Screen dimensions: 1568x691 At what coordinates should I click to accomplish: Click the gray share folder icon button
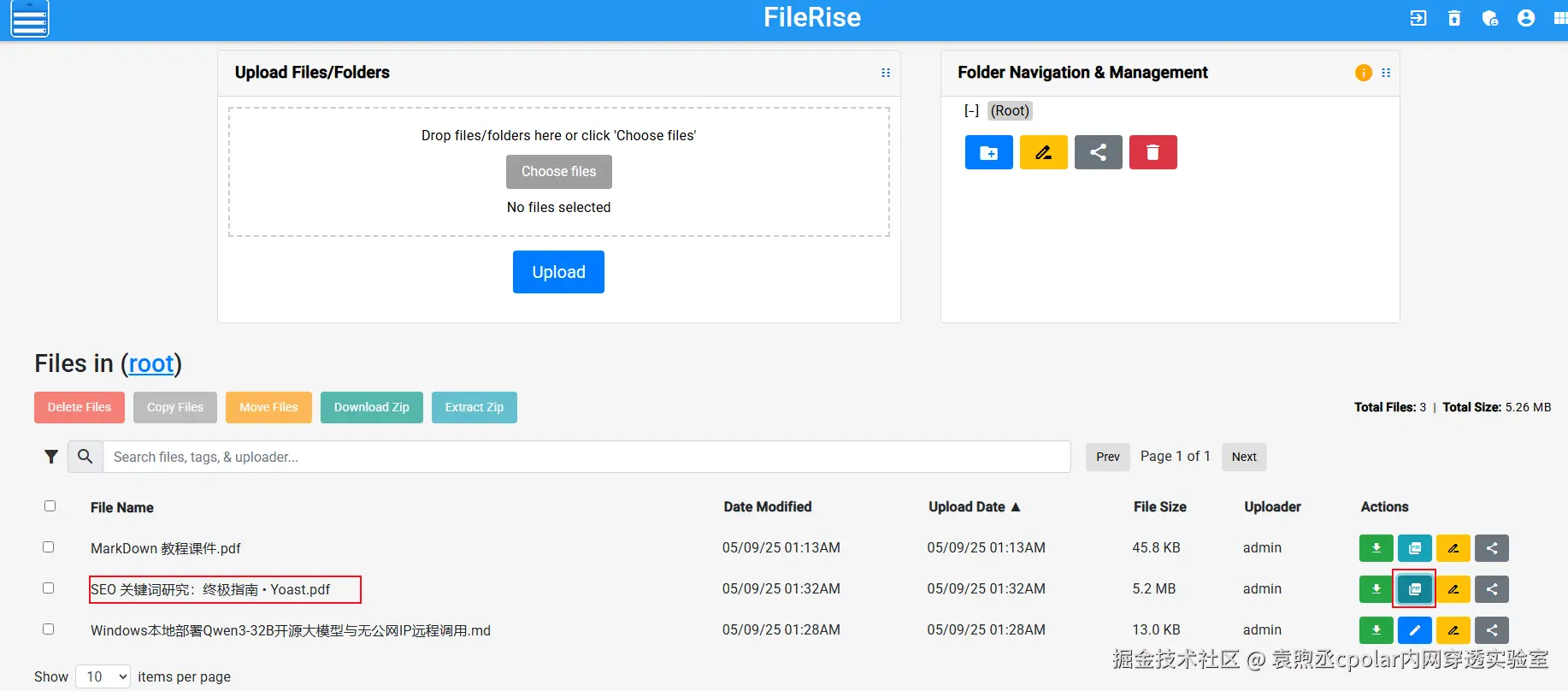click(x=1099, y=152)
